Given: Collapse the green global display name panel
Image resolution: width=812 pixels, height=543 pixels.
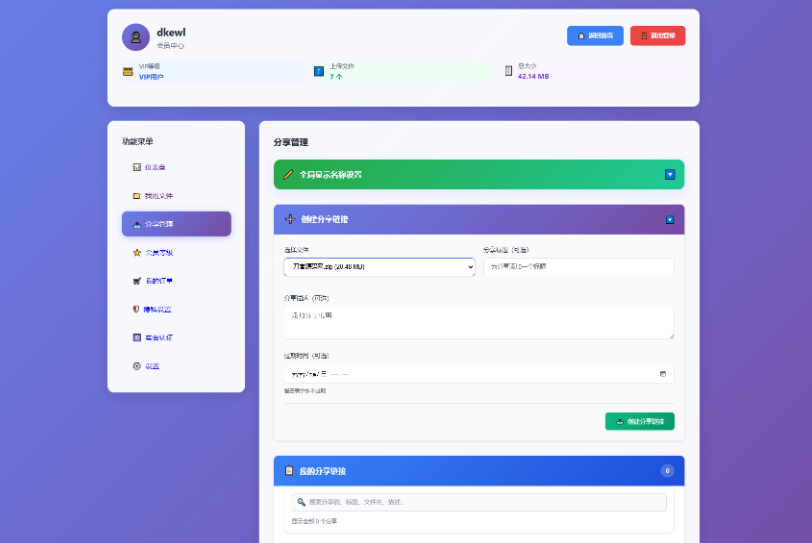Looking at the screenshot, I should [670, 174].
